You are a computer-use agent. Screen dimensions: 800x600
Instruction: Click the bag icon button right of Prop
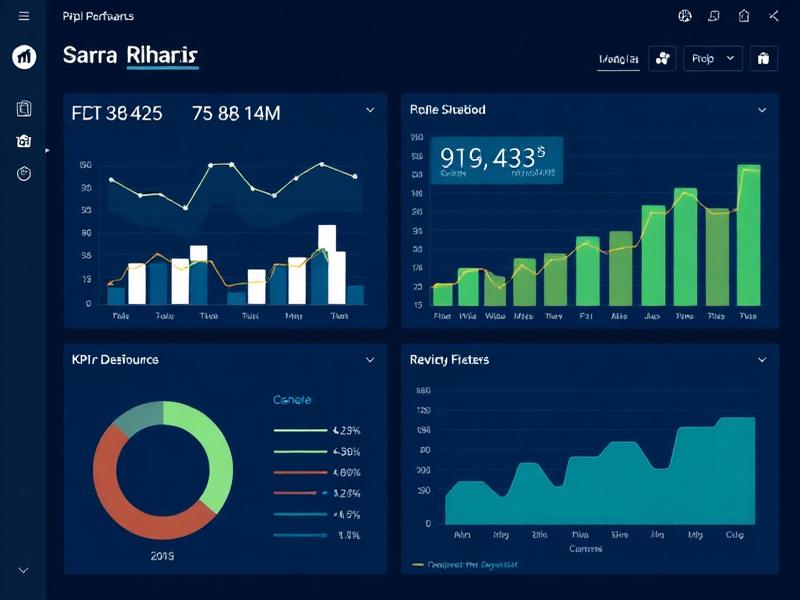coord(763,59)
